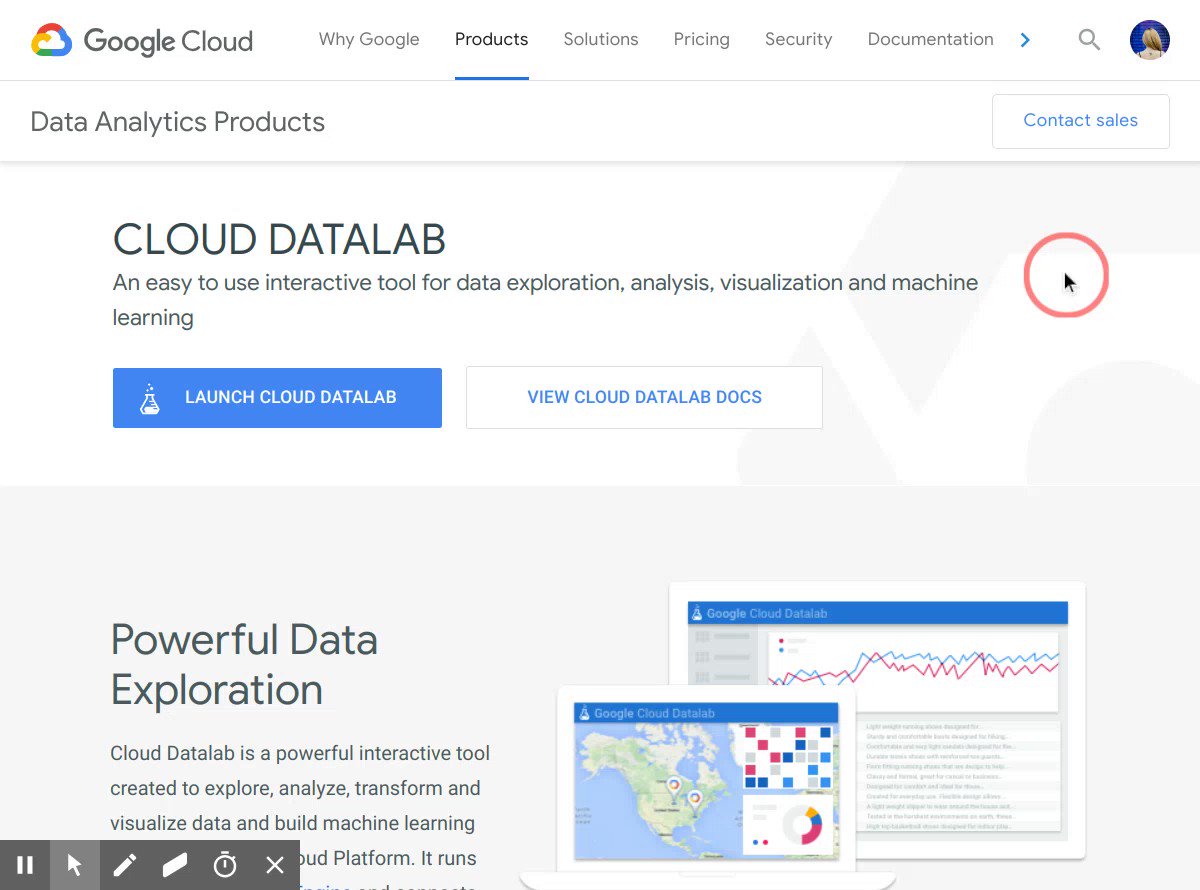Click Launch Cloud Datalab button
Viewport: 1200px width, 890px height.
277,398
